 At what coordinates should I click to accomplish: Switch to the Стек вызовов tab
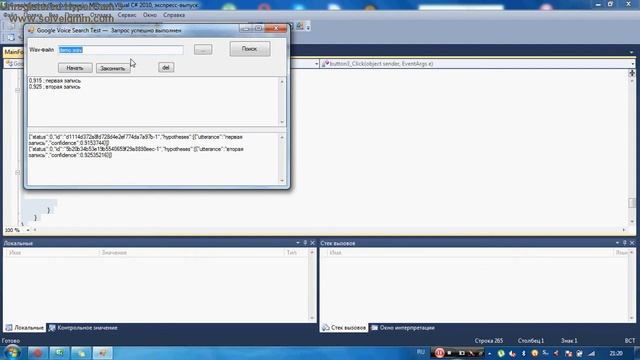pos(344,328)
